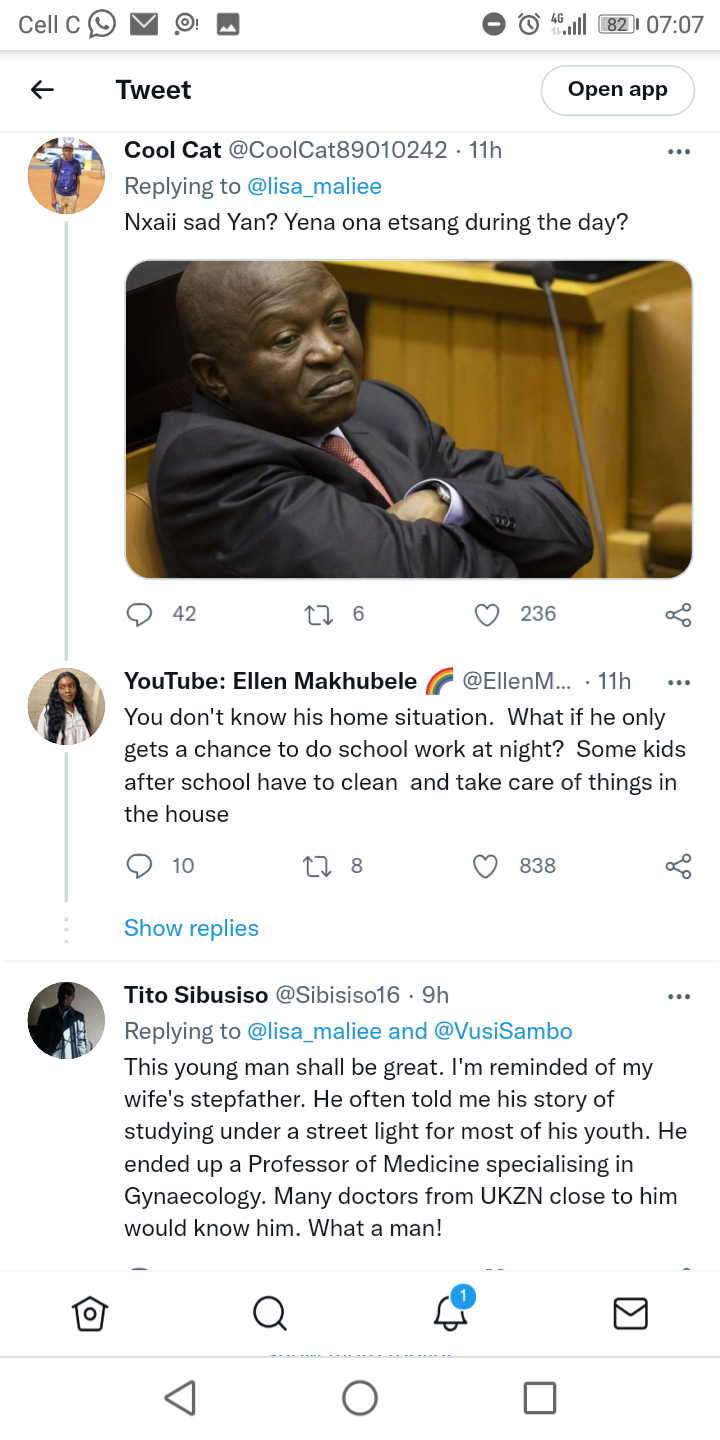Open more options for Tito Sibusiso's tweet
Viewport: 720px width, 1440px height.
pos(678,997)
